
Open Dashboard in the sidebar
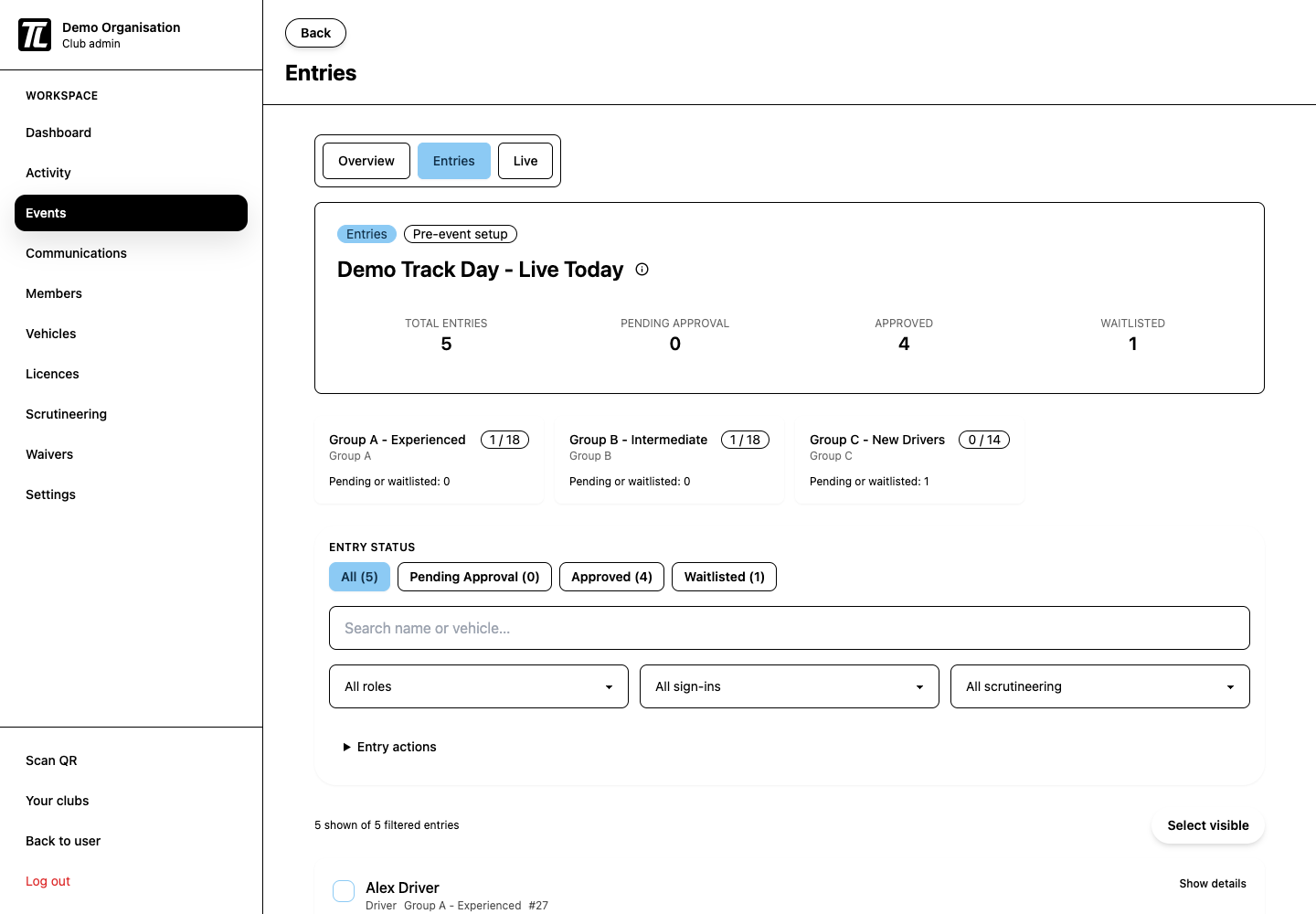pyautogui.click(x=131, y=133)
